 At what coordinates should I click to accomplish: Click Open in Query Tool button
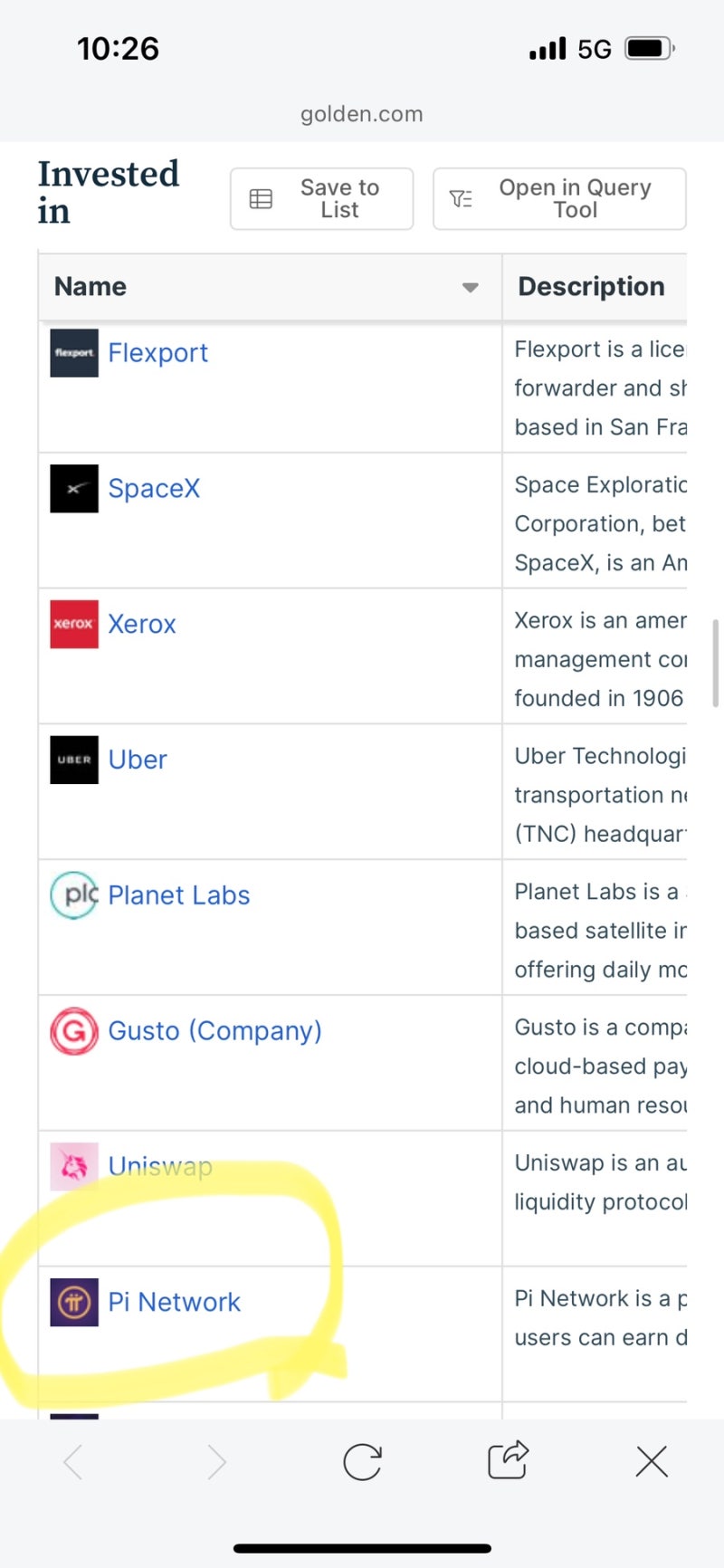pos(558,198)
